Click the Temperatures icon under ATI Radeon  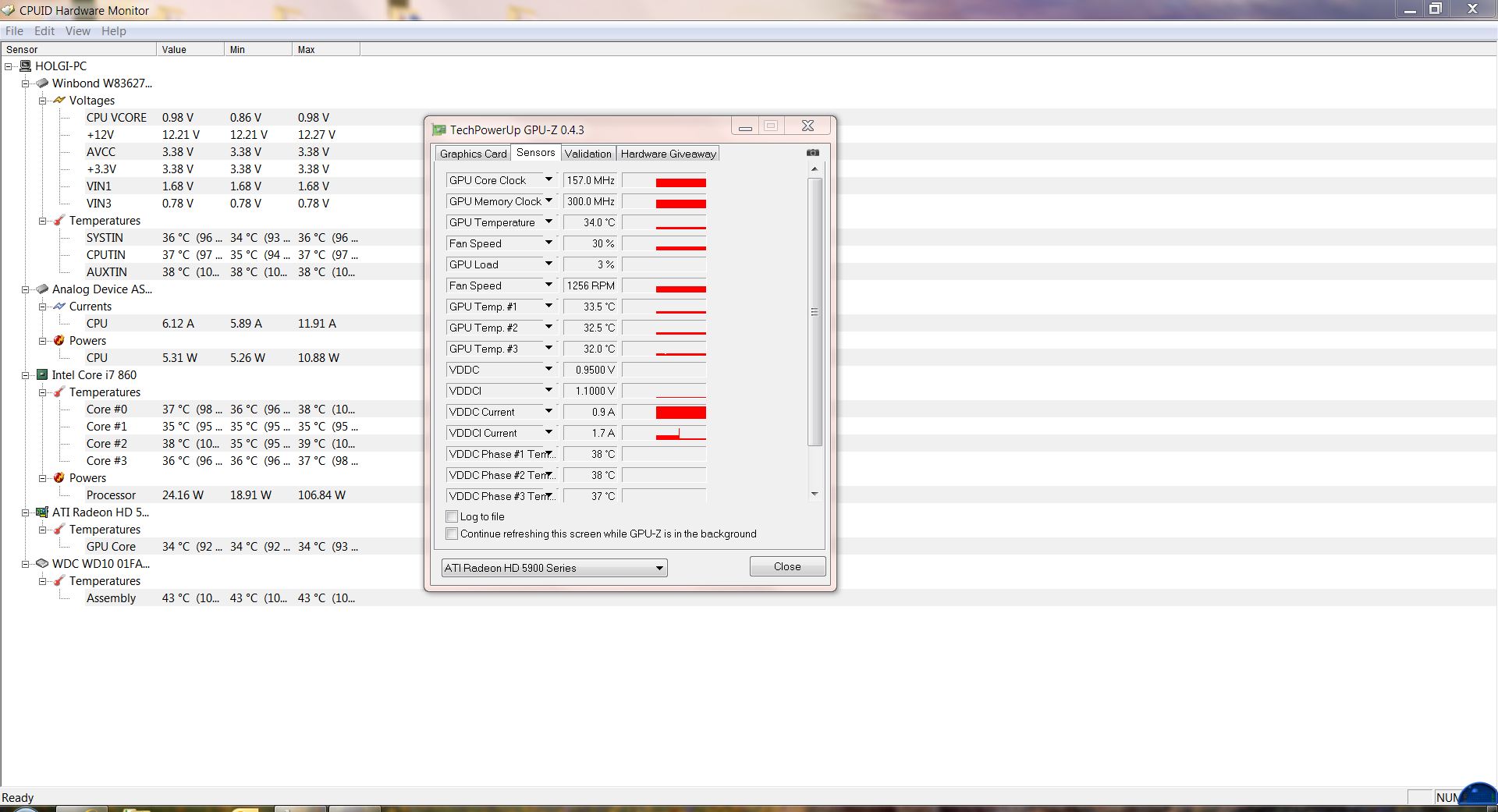59,530
